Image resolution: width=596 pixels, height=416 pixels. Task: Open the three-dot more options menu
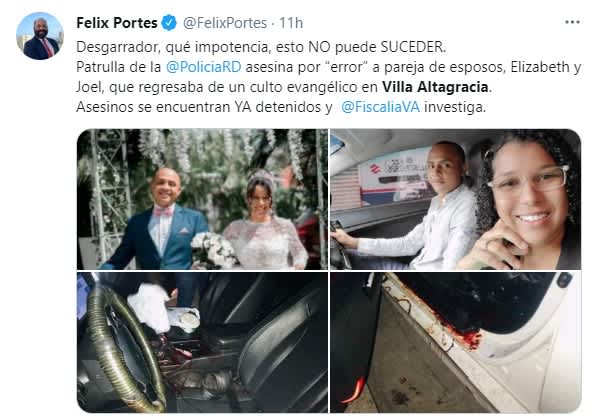point(572,22)
